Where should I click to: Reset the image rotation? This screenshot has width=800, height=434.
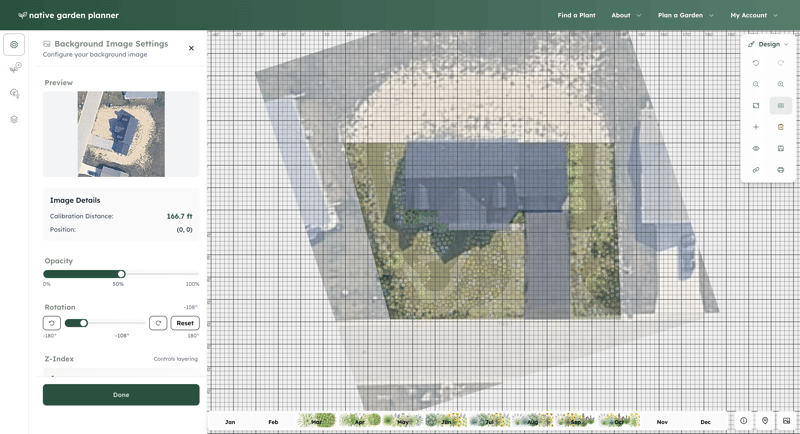click(185, 323)
